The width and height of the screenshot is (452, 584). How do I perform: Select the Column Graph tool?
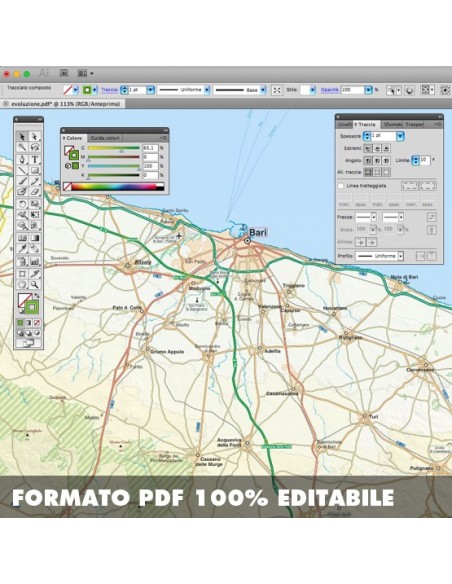click(x=35, y=261)
